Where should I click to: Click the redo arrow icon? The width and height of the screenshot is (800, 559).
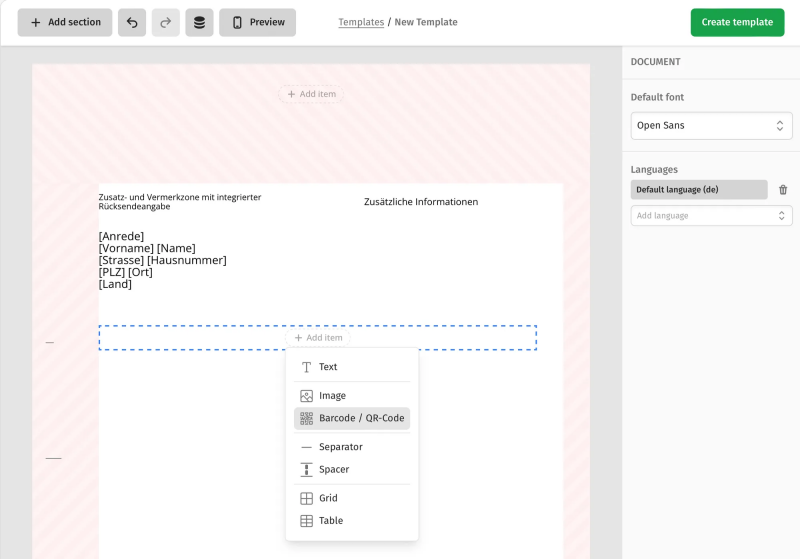(x=166, y=23)
